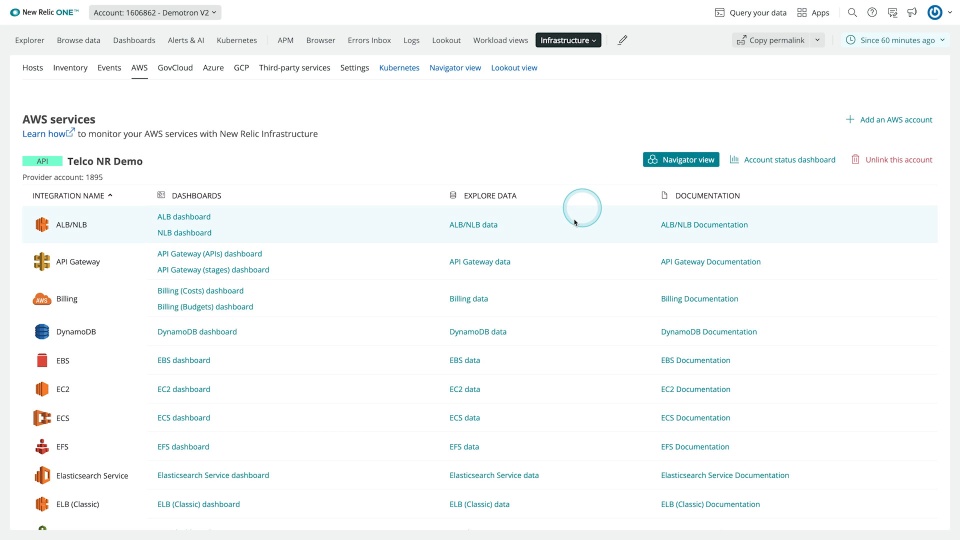Select the GovCloud tab
This screenshot has height=540, width=960.
point(175,67)
